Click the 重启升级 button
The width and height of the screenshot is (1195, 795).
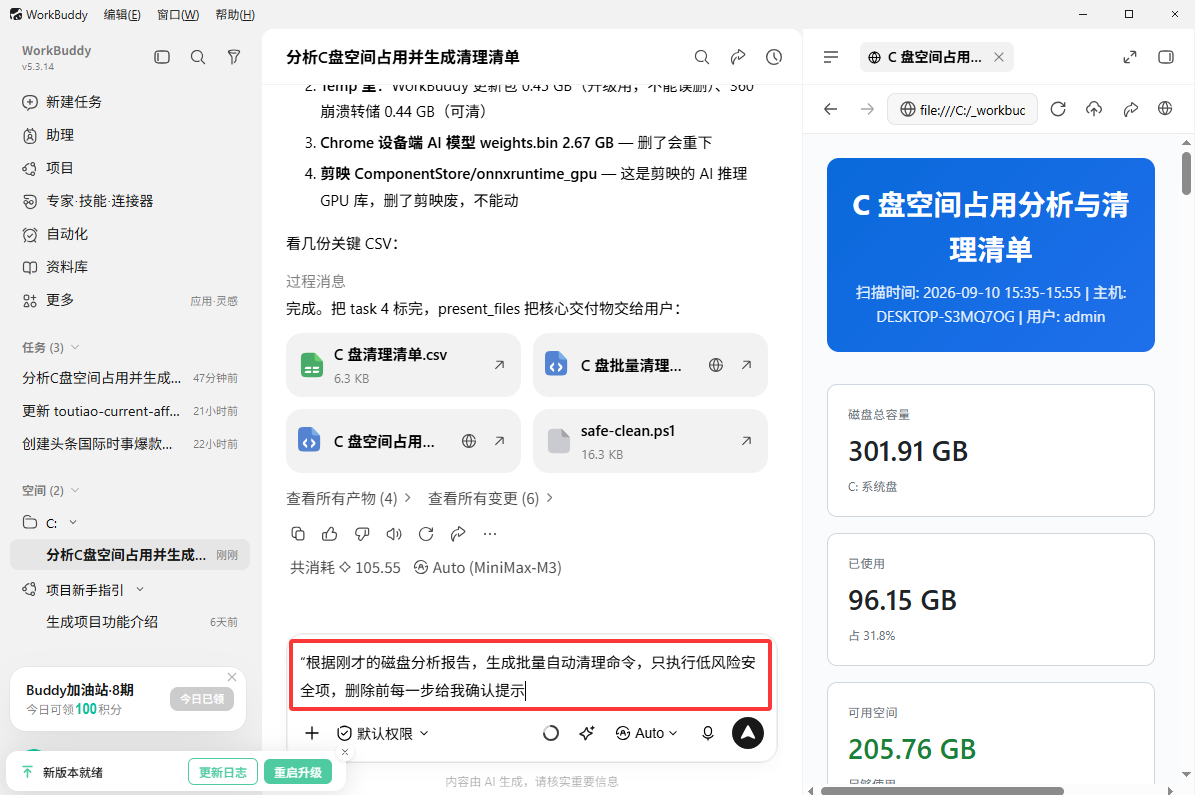click(x=298, y=772)
